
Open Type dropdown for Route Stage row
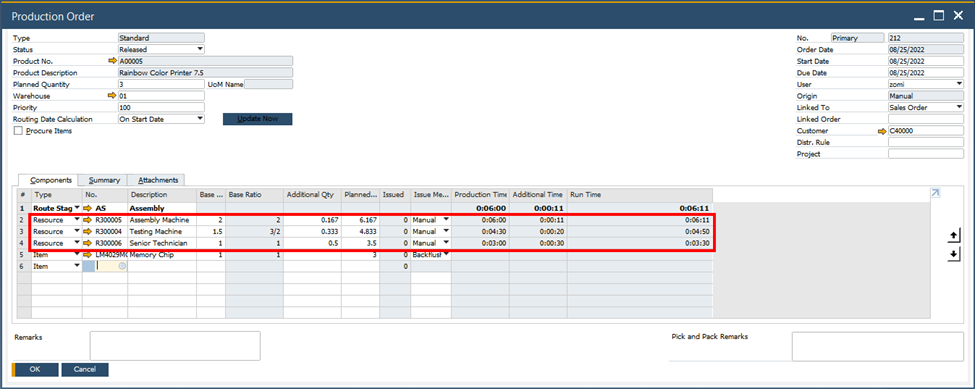tap(77, 208)
